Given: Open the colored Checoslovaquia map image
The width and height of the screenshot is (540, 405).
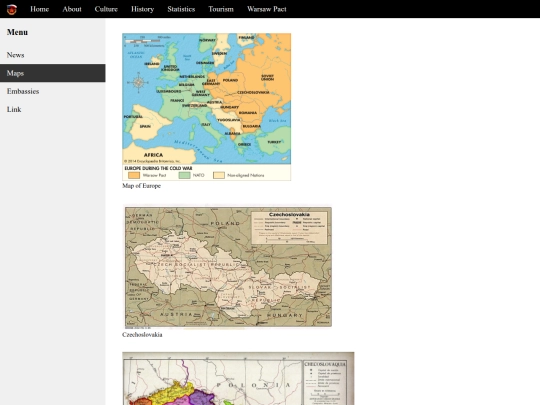Looking at the screenshot, I should (238, 378).
